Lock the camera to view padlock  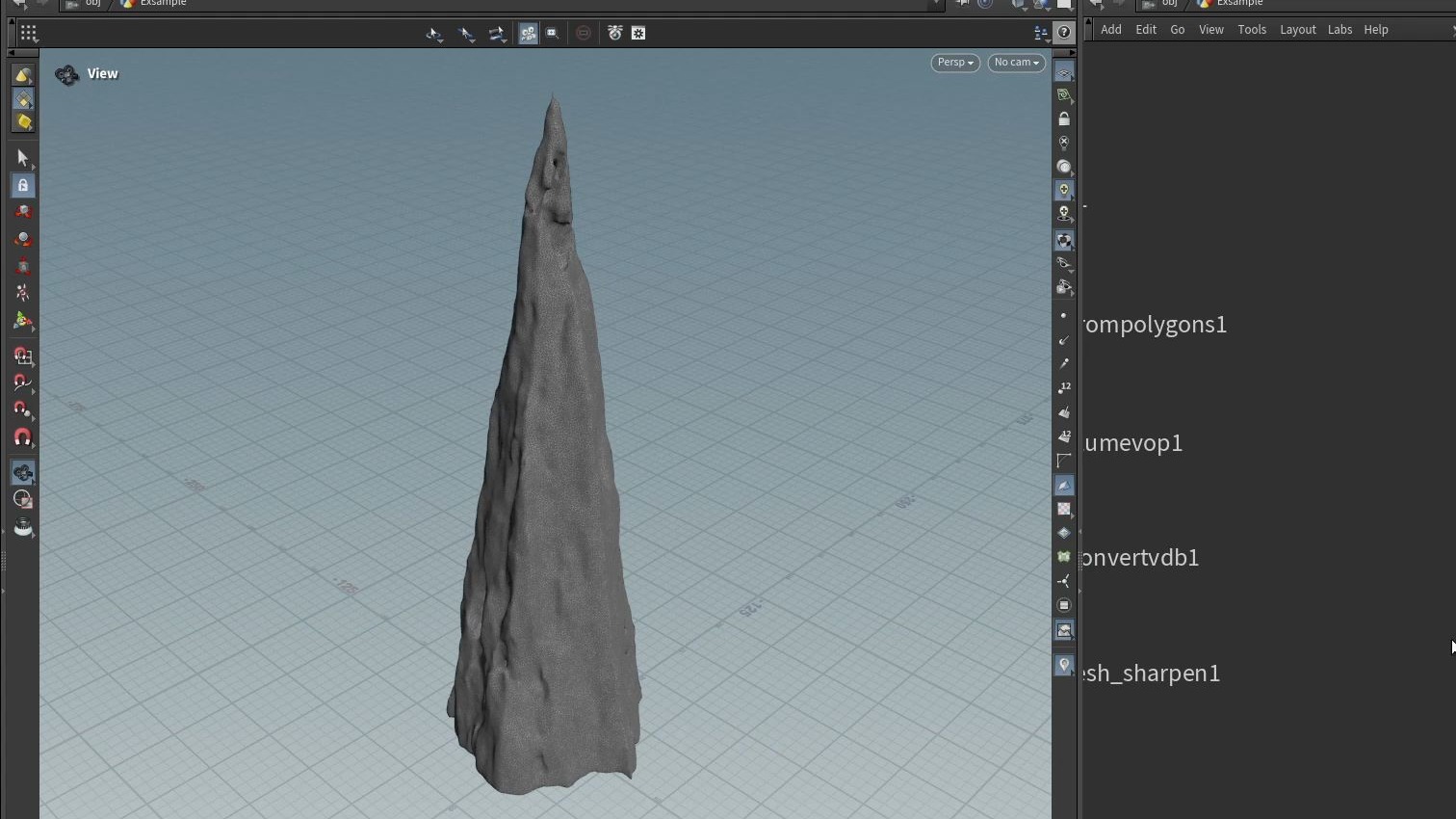click(x=1063, y=119)
